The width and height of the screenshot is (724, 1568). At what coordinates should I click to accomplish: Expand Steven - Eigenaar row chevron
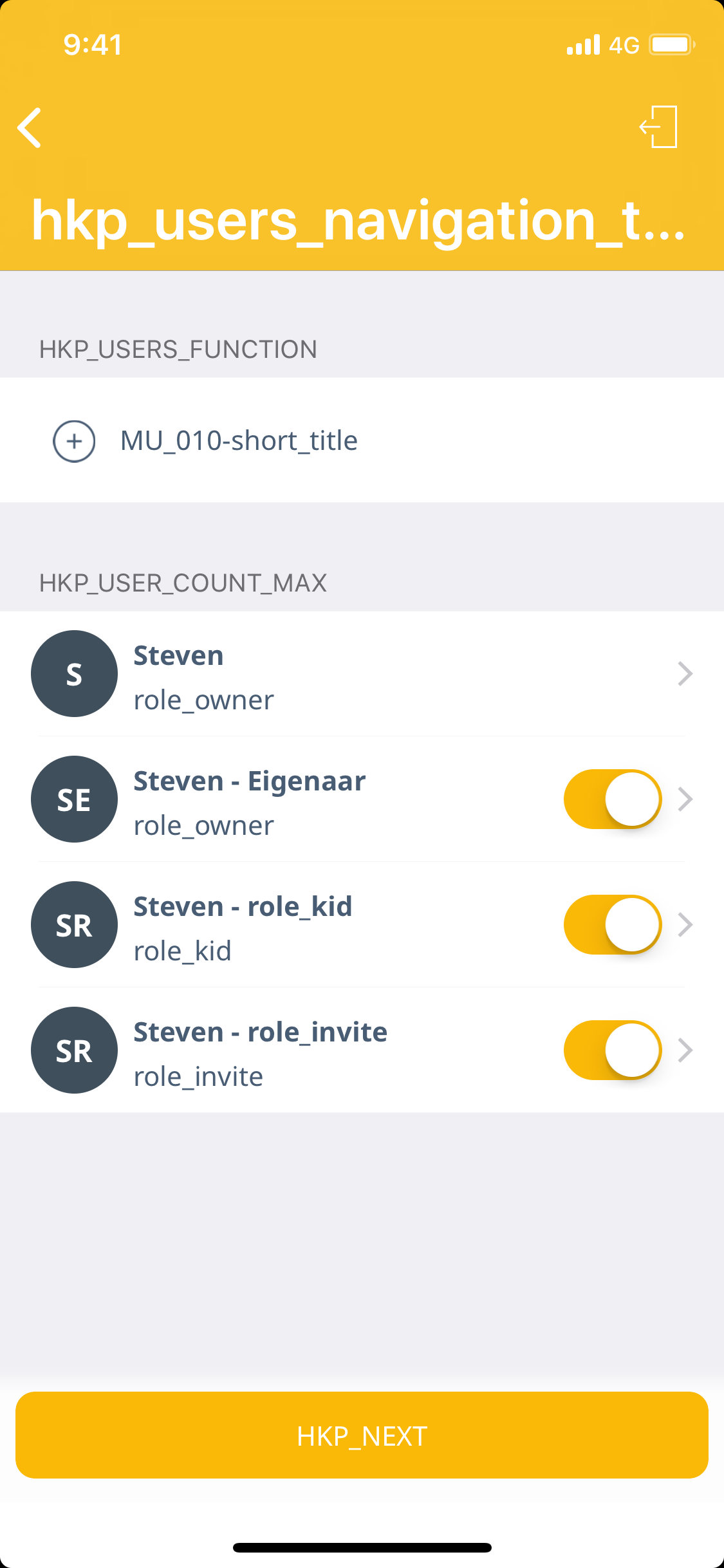685,799
